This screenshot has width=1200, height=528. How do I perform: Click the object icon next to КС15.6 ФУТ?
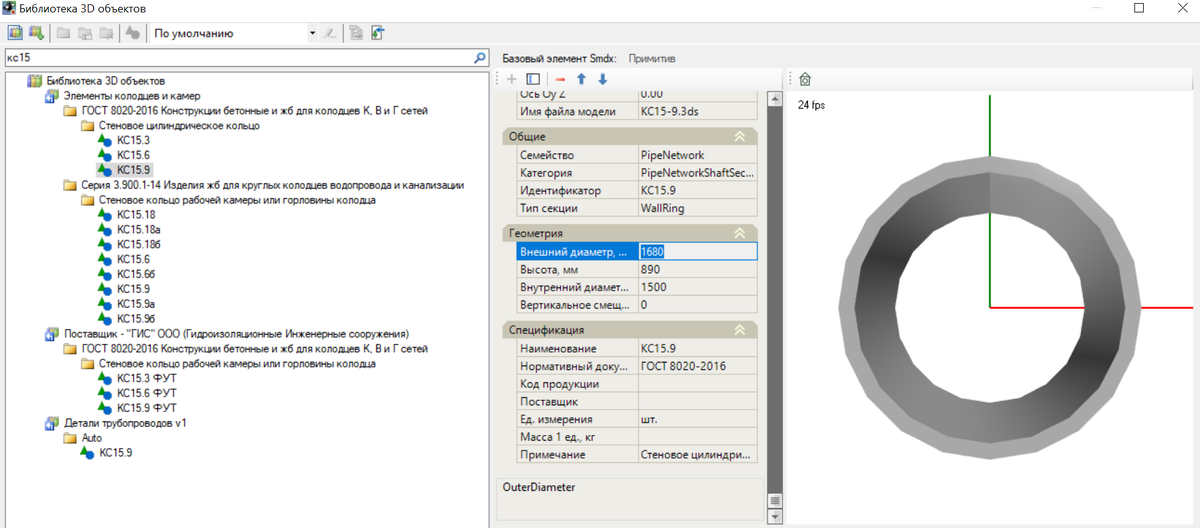click(x=105, y=394)
